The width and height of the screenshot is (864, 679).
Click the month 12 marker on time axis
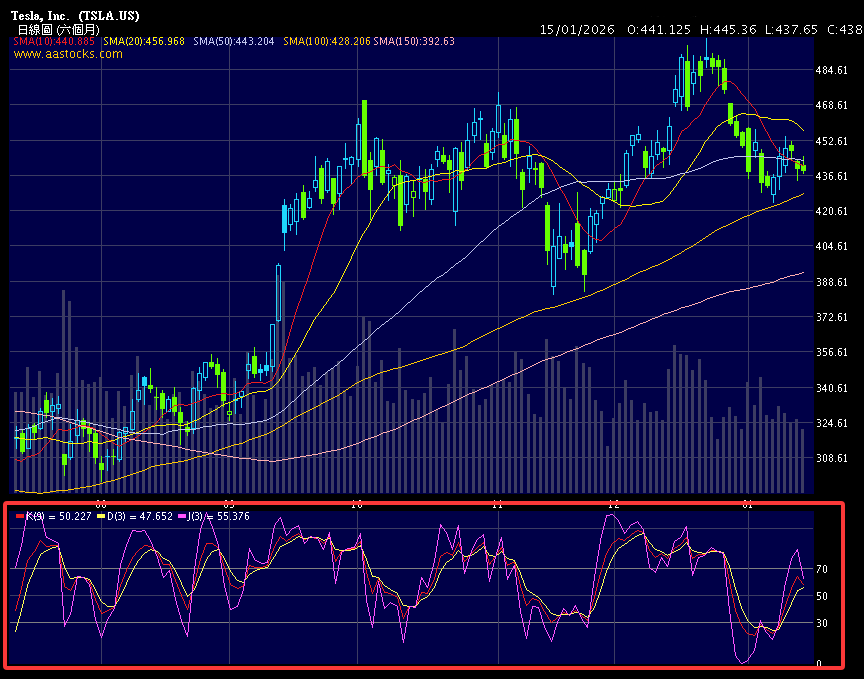613,504
